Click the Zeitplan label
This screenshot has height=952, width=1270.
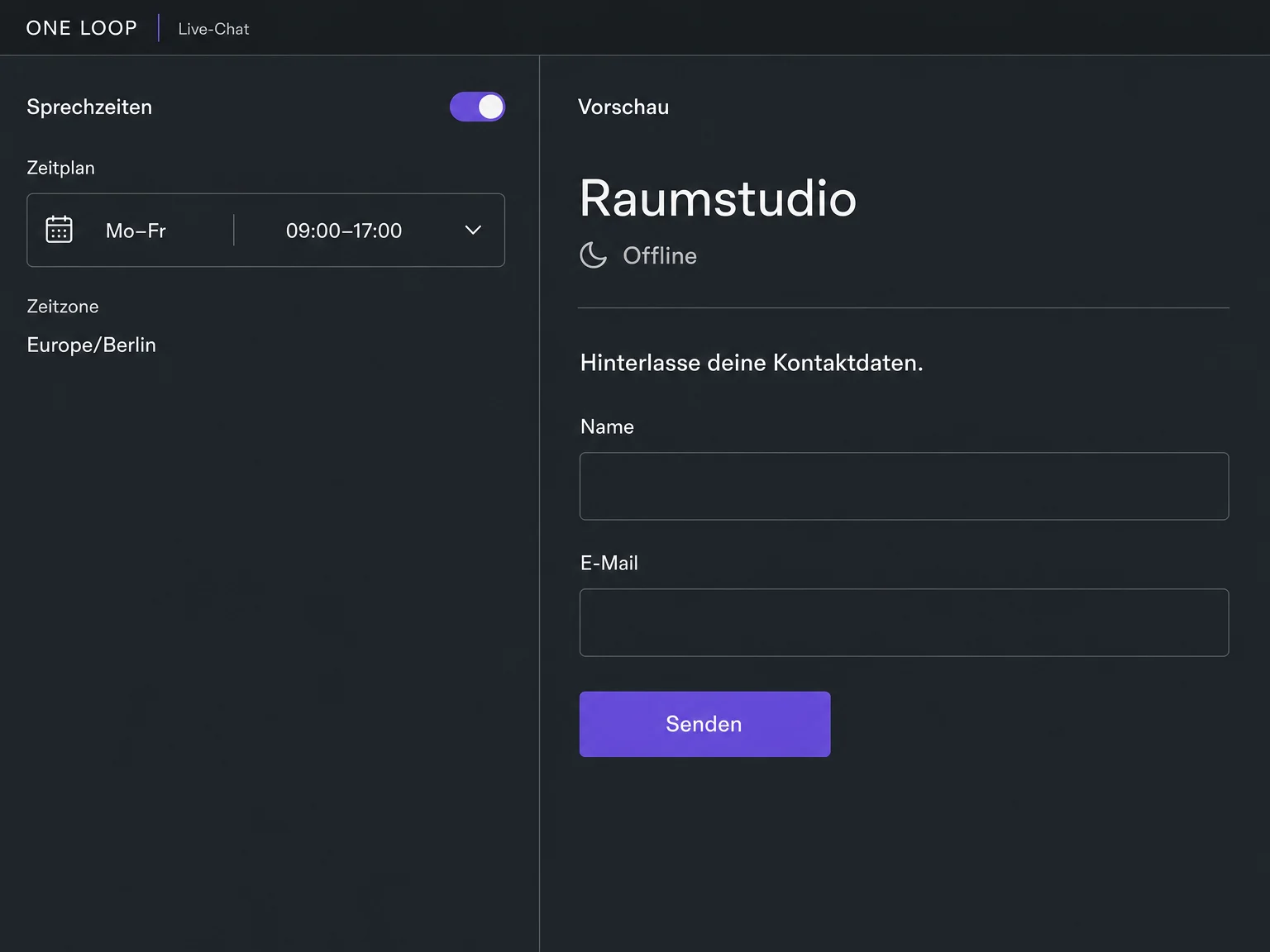click(x=61, y=168)
